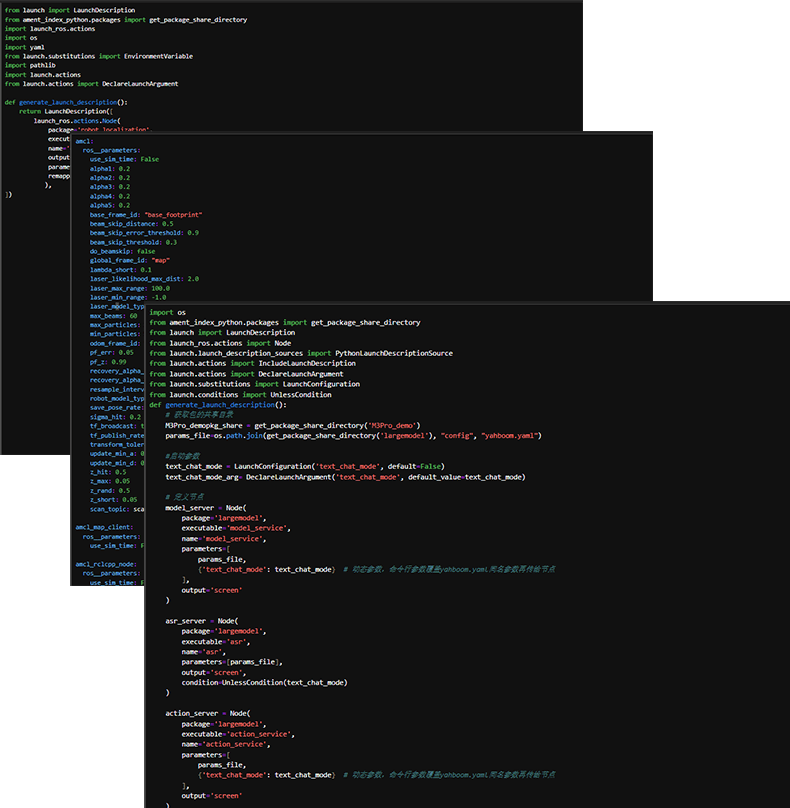This screenshot has width=790, height=808.
Task: Click 'laser_min_range: -1.0' line
Action: pyautogui.click(x=128, y=297)
